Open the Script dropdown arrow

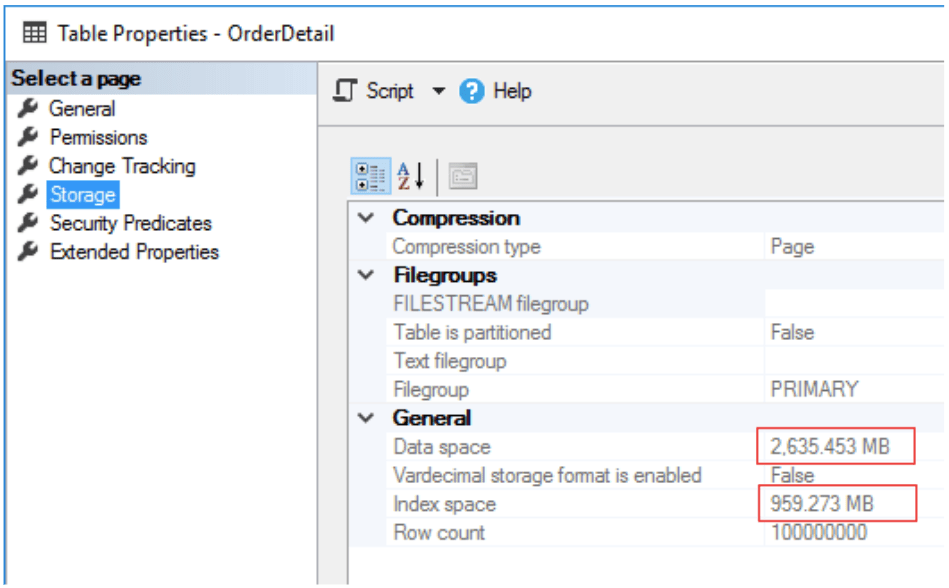438,91
